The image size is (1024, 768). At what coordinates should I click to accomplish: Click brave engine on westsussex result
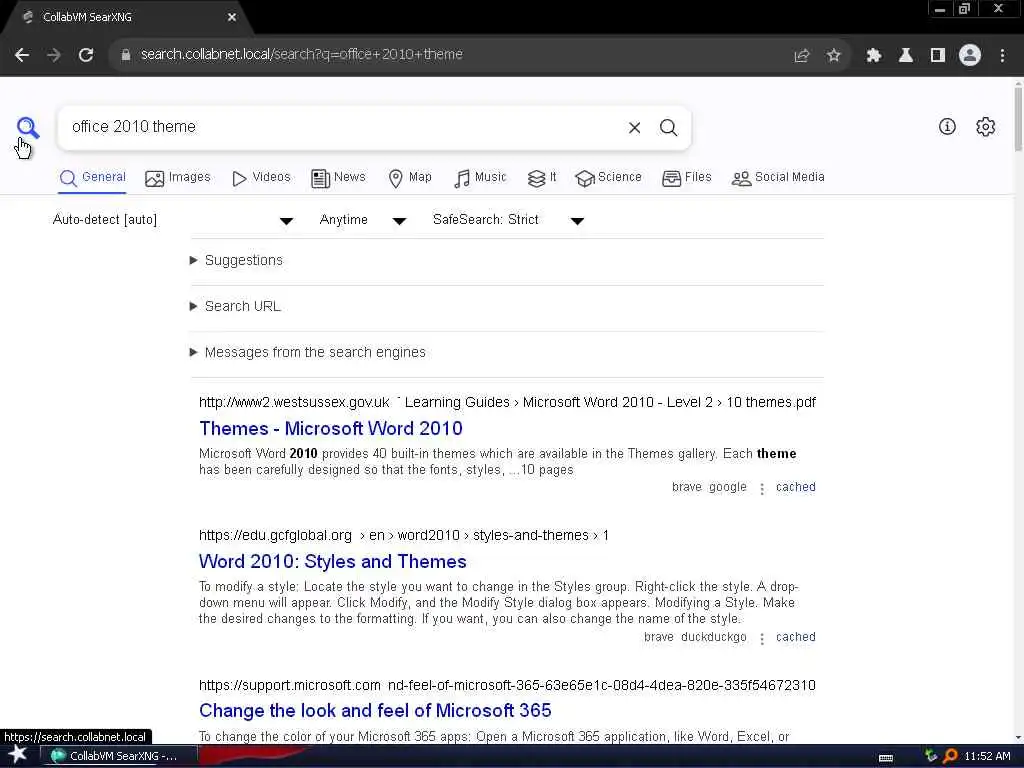coord(686,487)
